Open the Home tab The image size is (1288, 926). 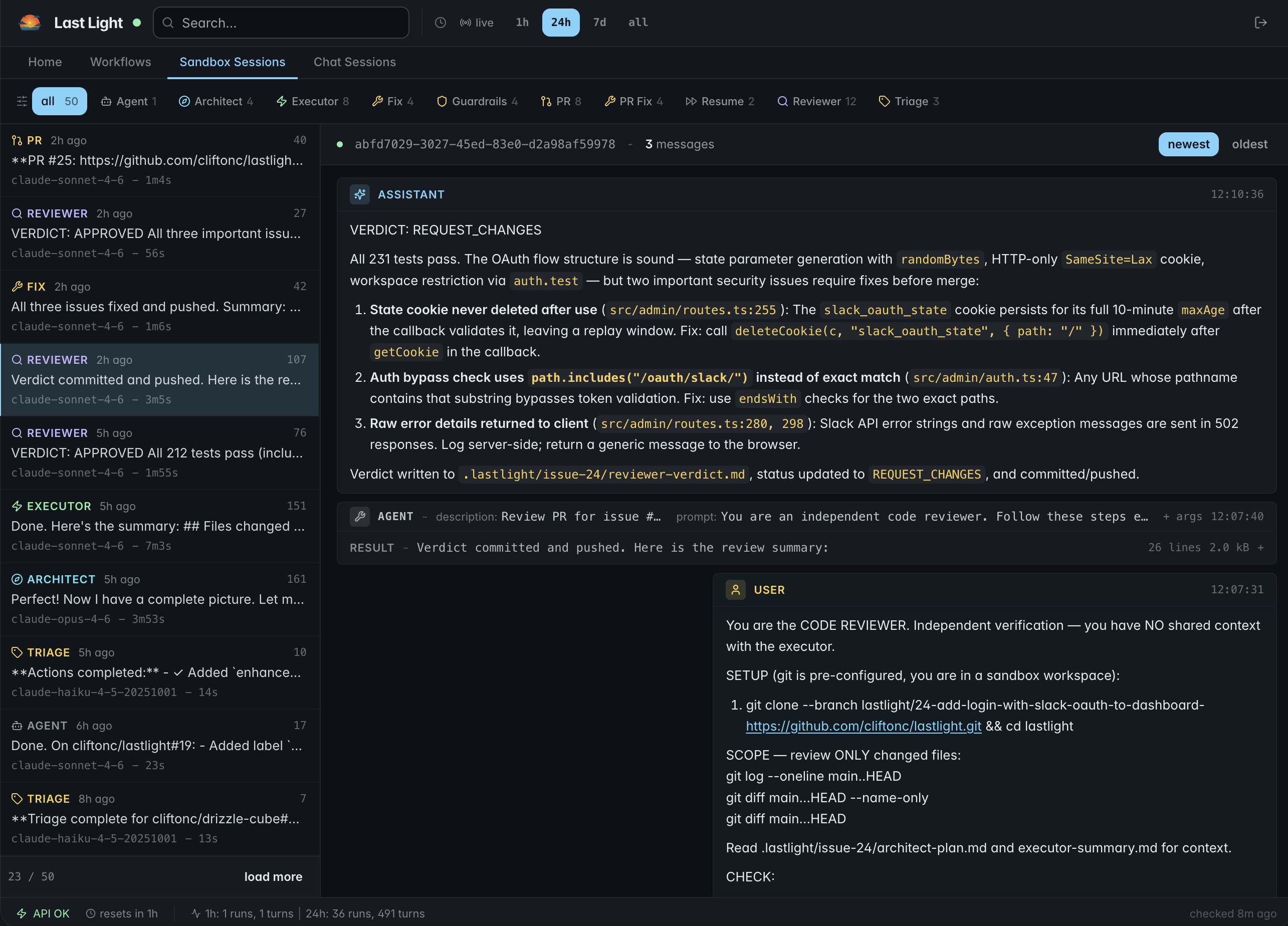(x=45, y=62)
